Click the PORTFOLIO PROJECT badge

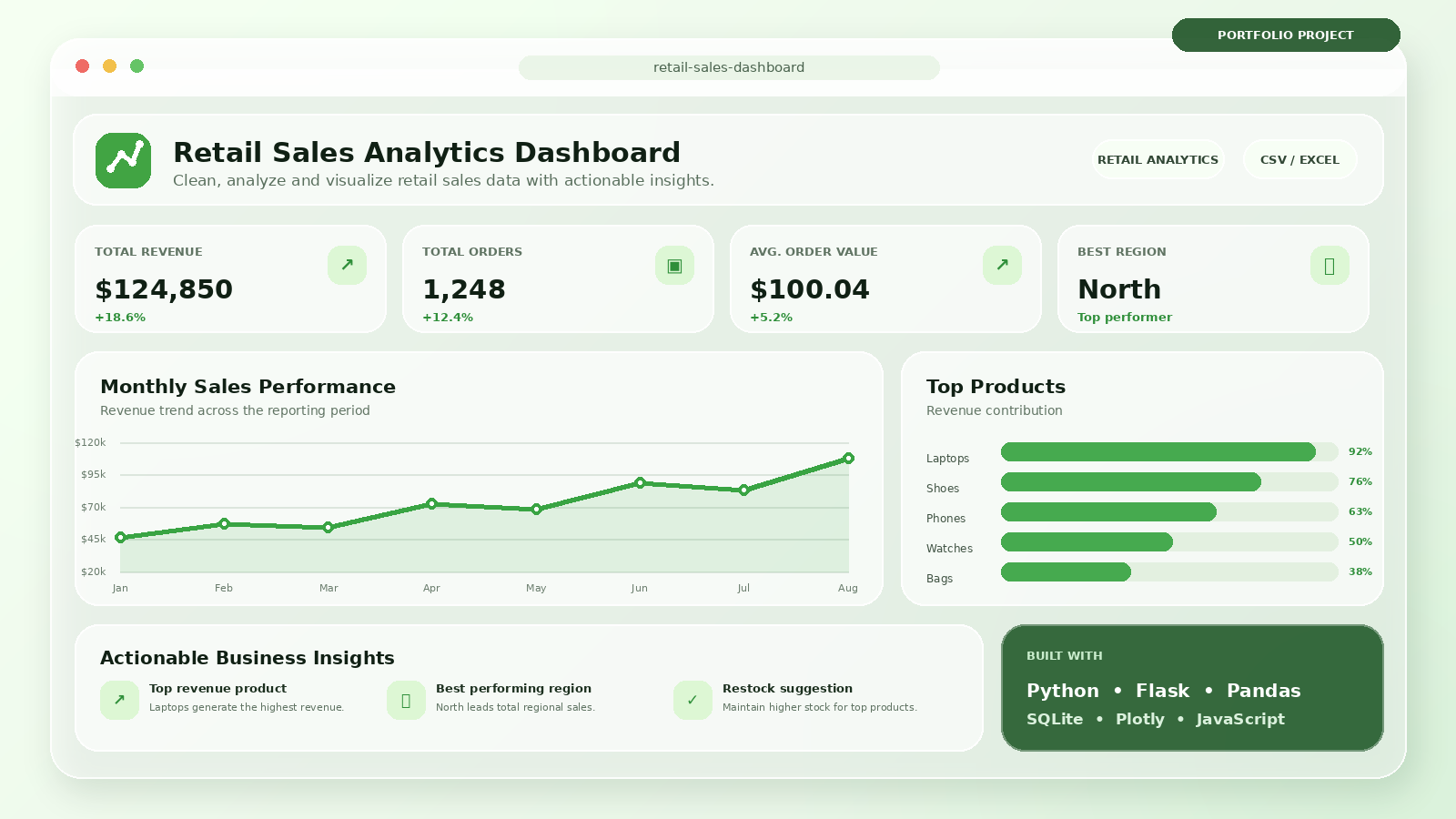1286,35
